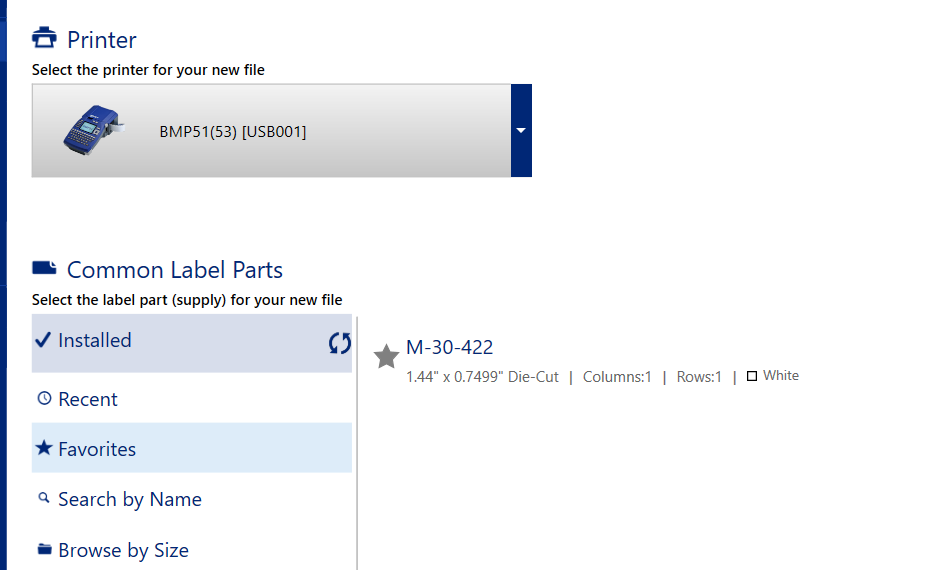
Task: Select the M-30-422 label part
Action: 449,347
